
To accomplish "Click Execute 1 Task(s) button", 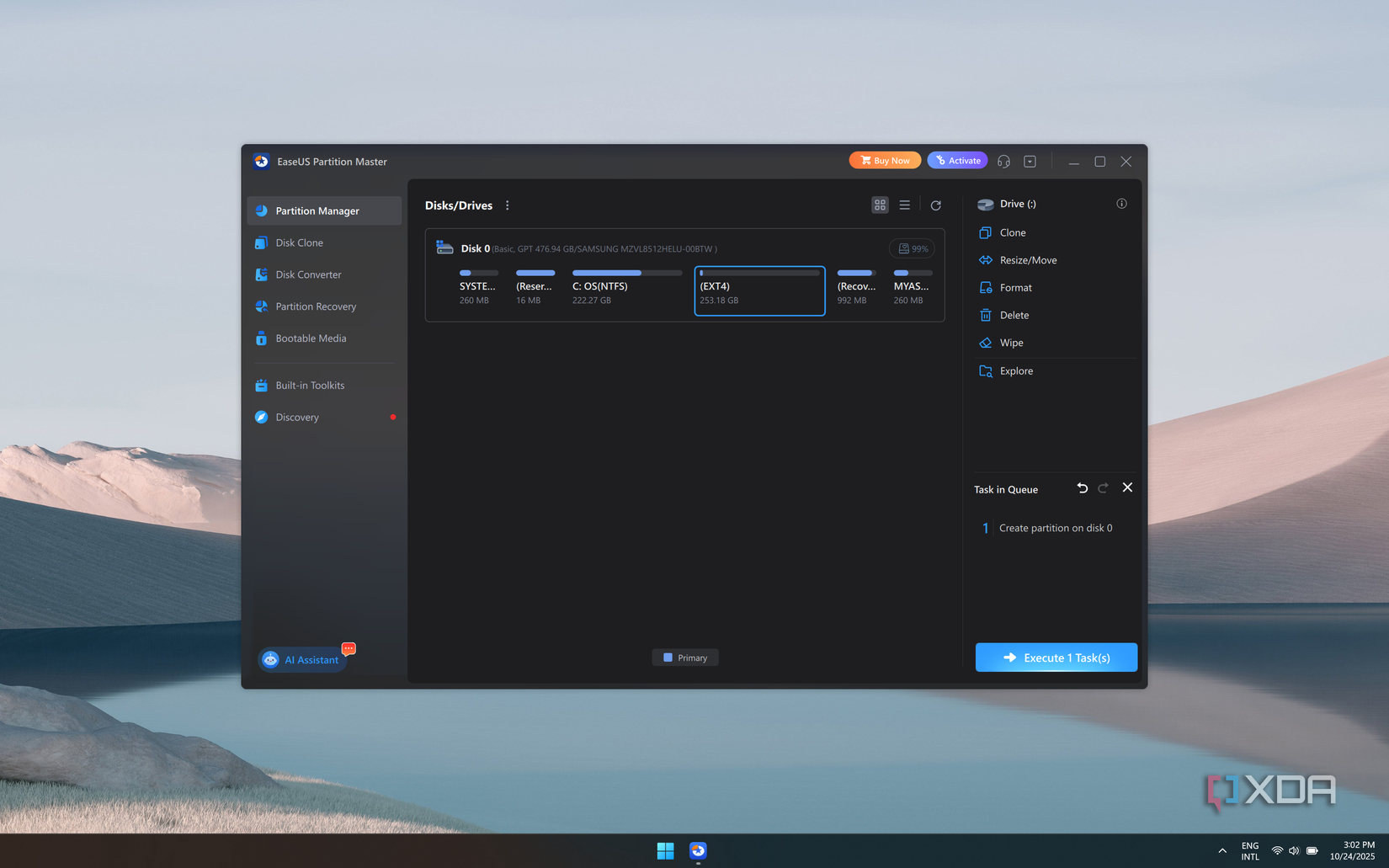I will click(1056, 658).
